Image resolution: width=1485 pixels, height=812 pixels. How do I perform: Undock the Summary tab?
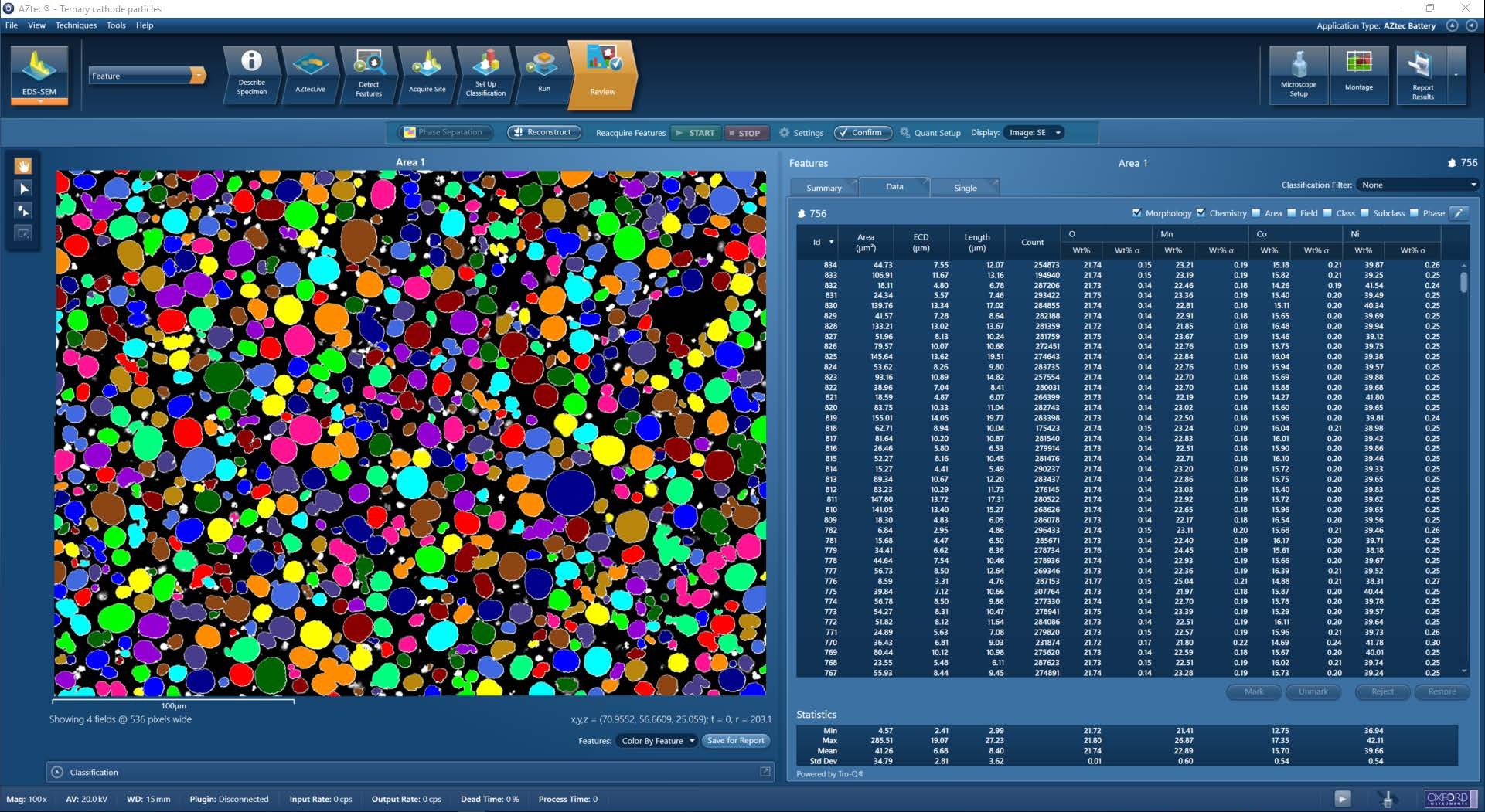(853, 183)
